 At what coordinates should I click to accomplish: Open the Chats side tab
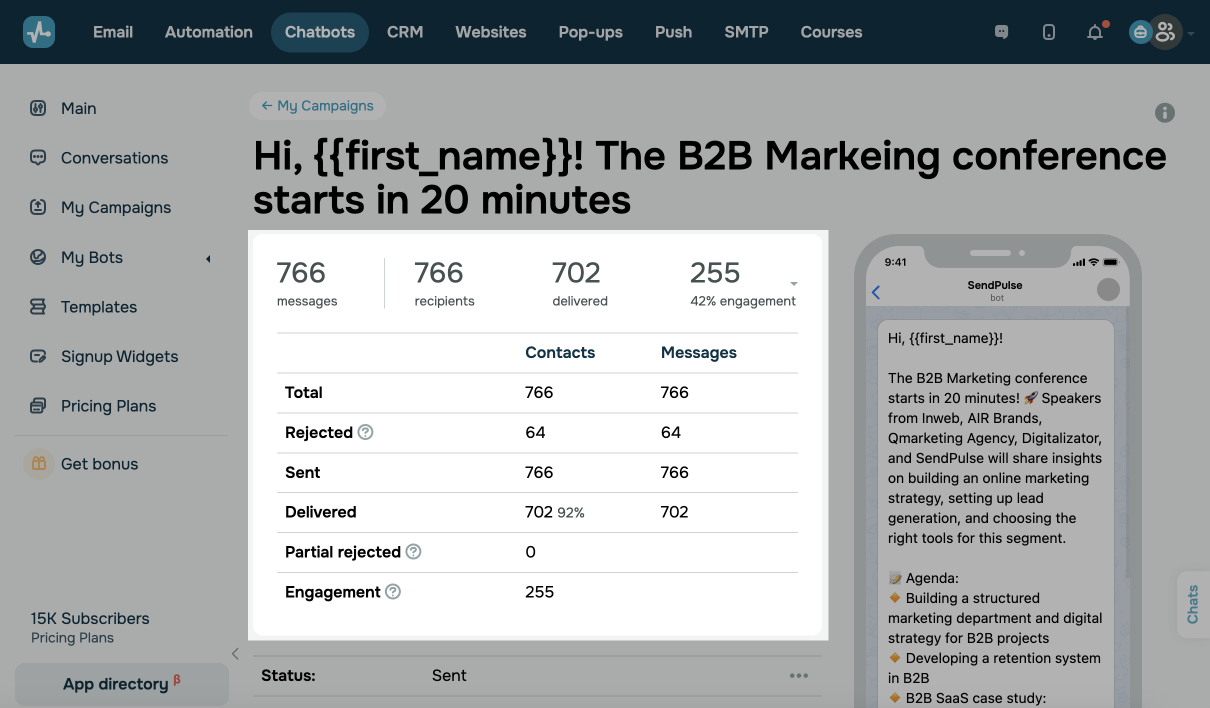[1192, 604]
